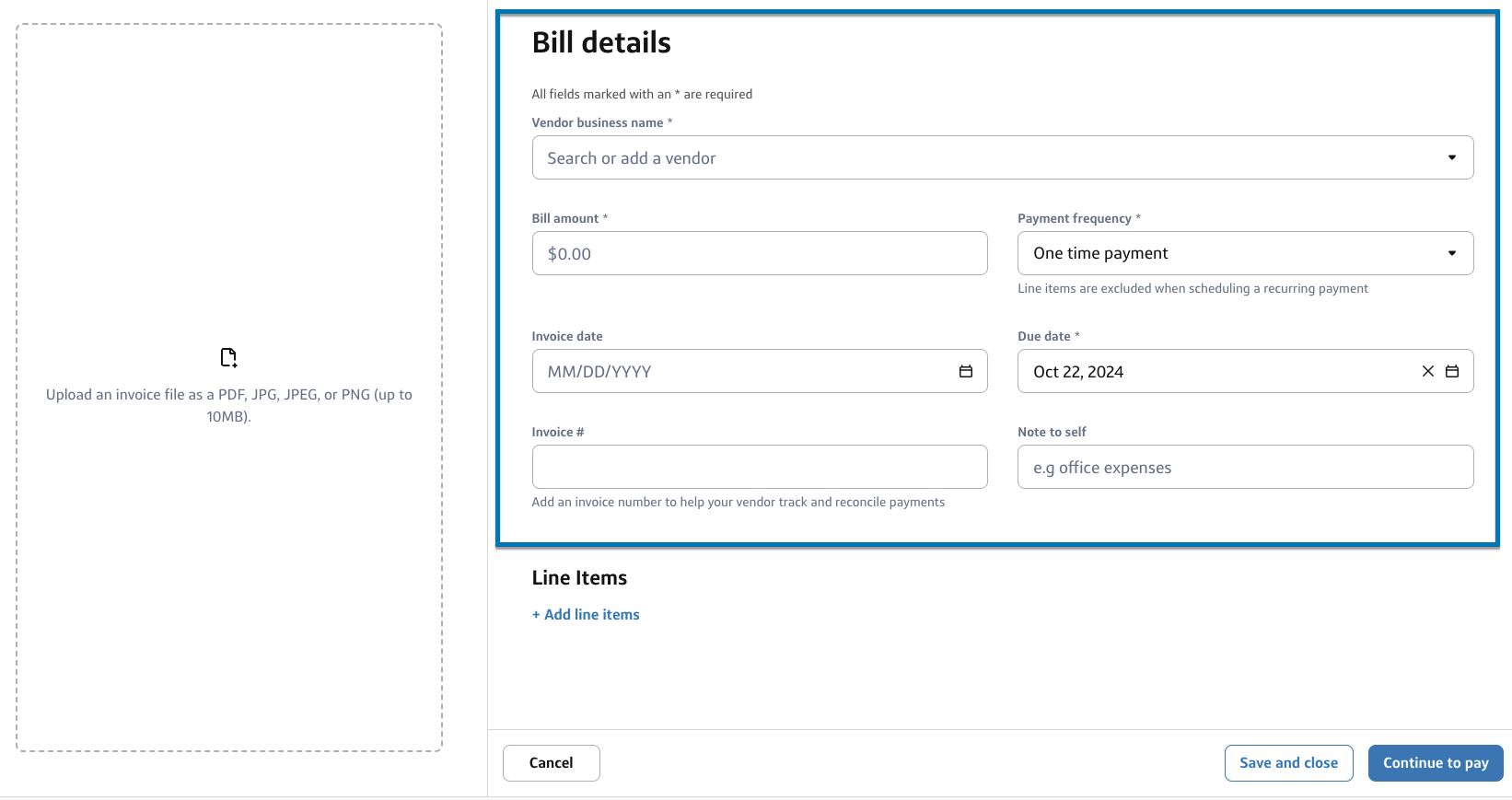Open the Due date calendar icon
Image resolution: width=1512 pixels, height=800 pixels.
(x=1453, y=371)
